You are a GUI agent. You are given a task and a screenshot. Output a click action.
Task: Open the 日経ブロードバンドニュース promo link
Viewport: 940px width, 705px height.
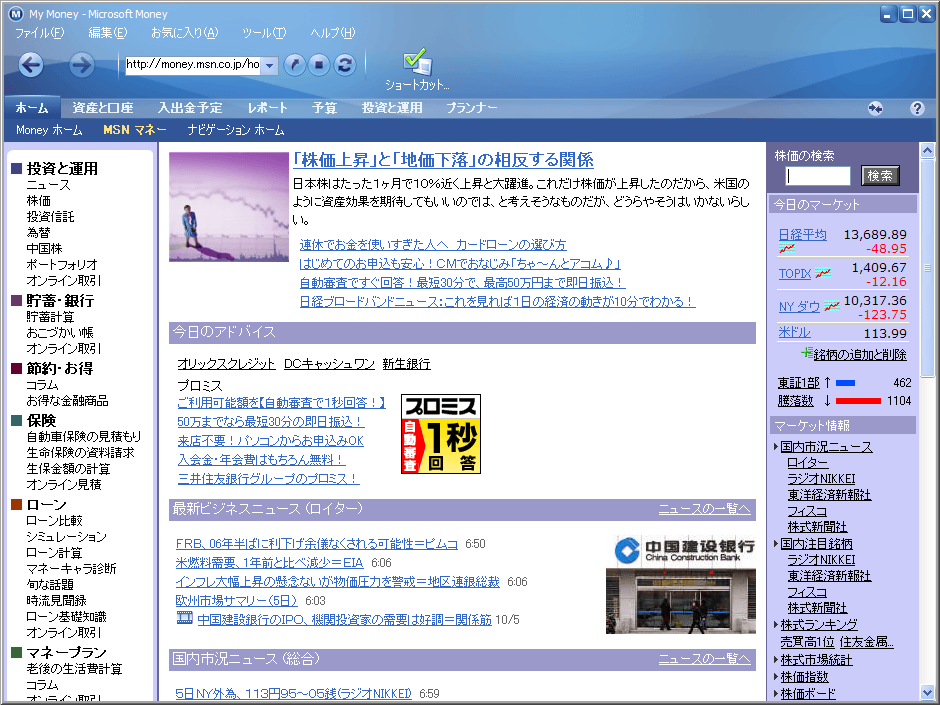tap(498, 302)
